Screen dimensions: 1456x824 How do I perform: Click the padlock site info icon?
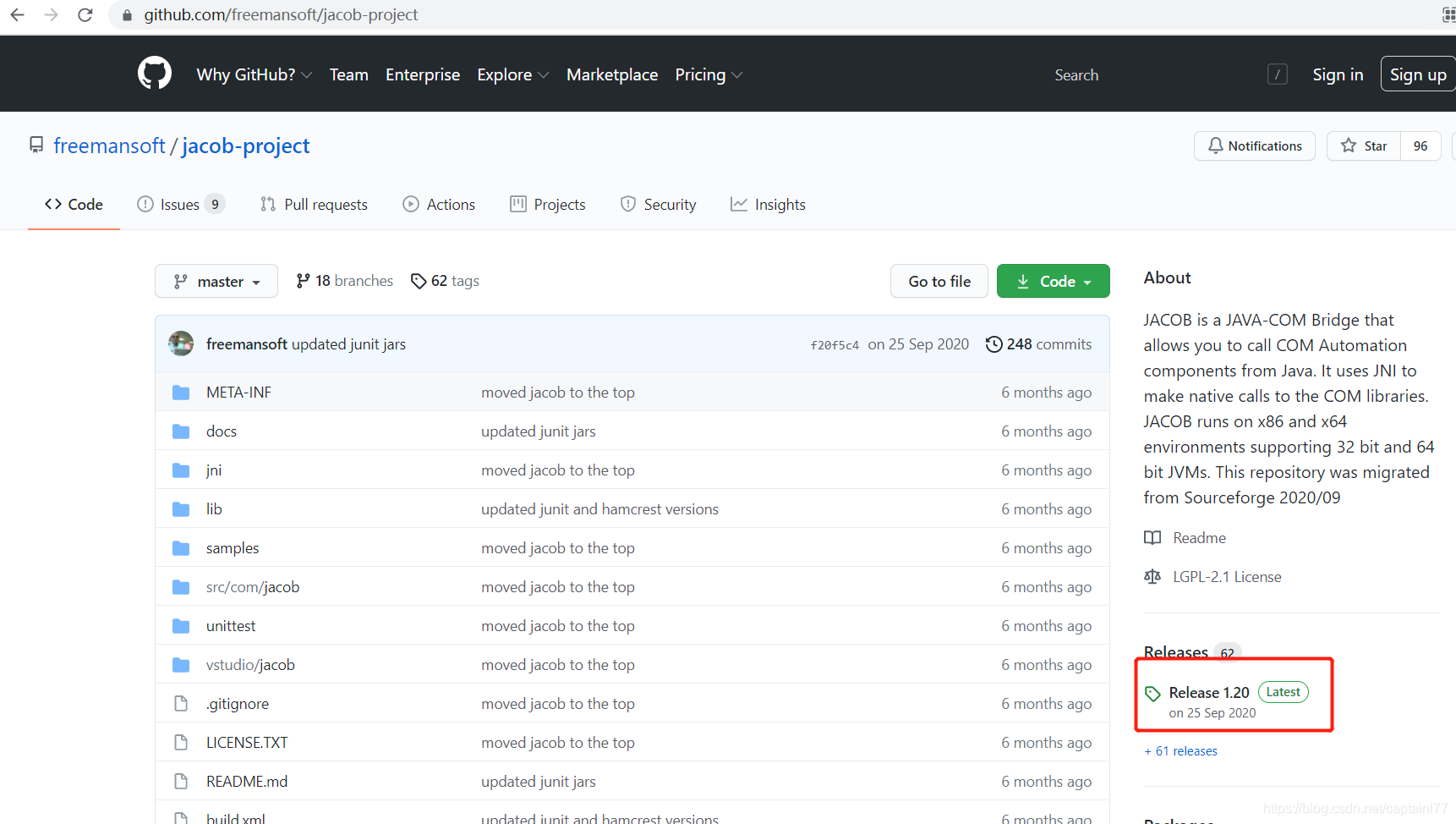(x=127, y=15)
